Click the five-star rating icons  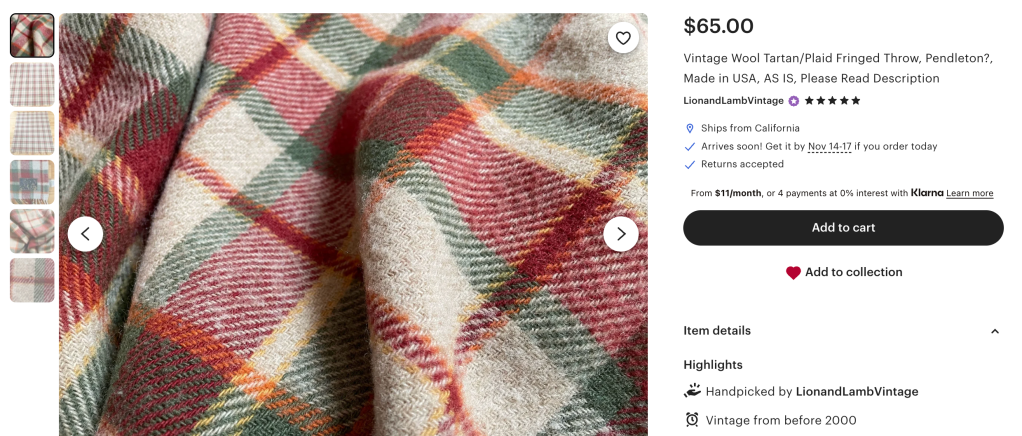[832, 101]
